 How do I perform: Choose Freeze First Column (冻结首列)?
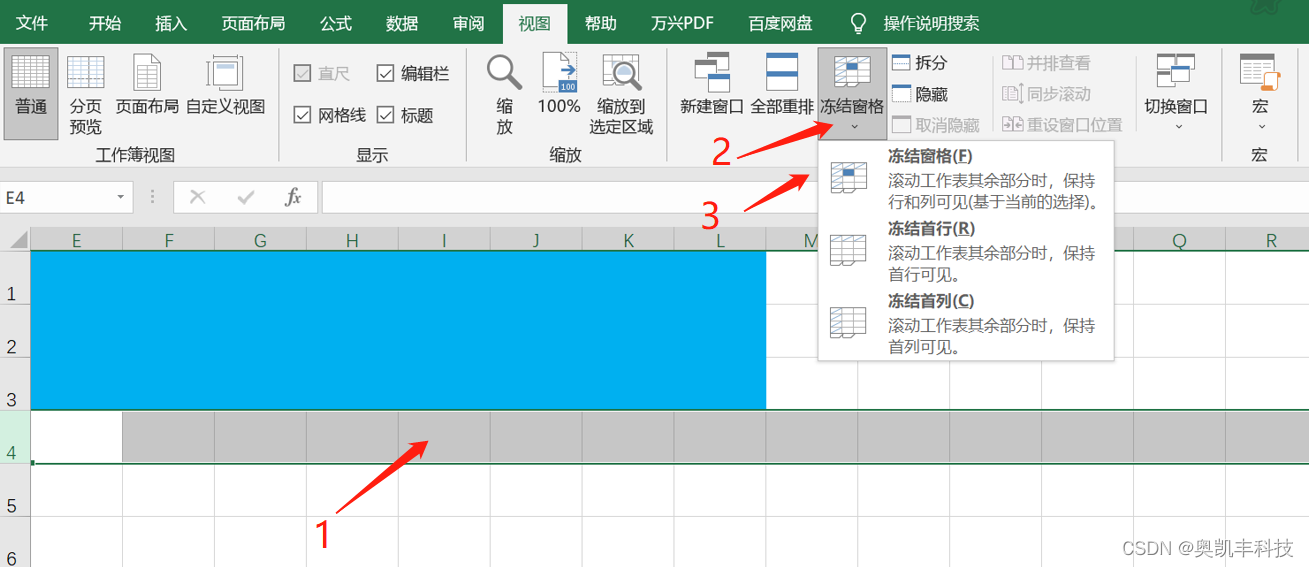[x=965, y=324]
